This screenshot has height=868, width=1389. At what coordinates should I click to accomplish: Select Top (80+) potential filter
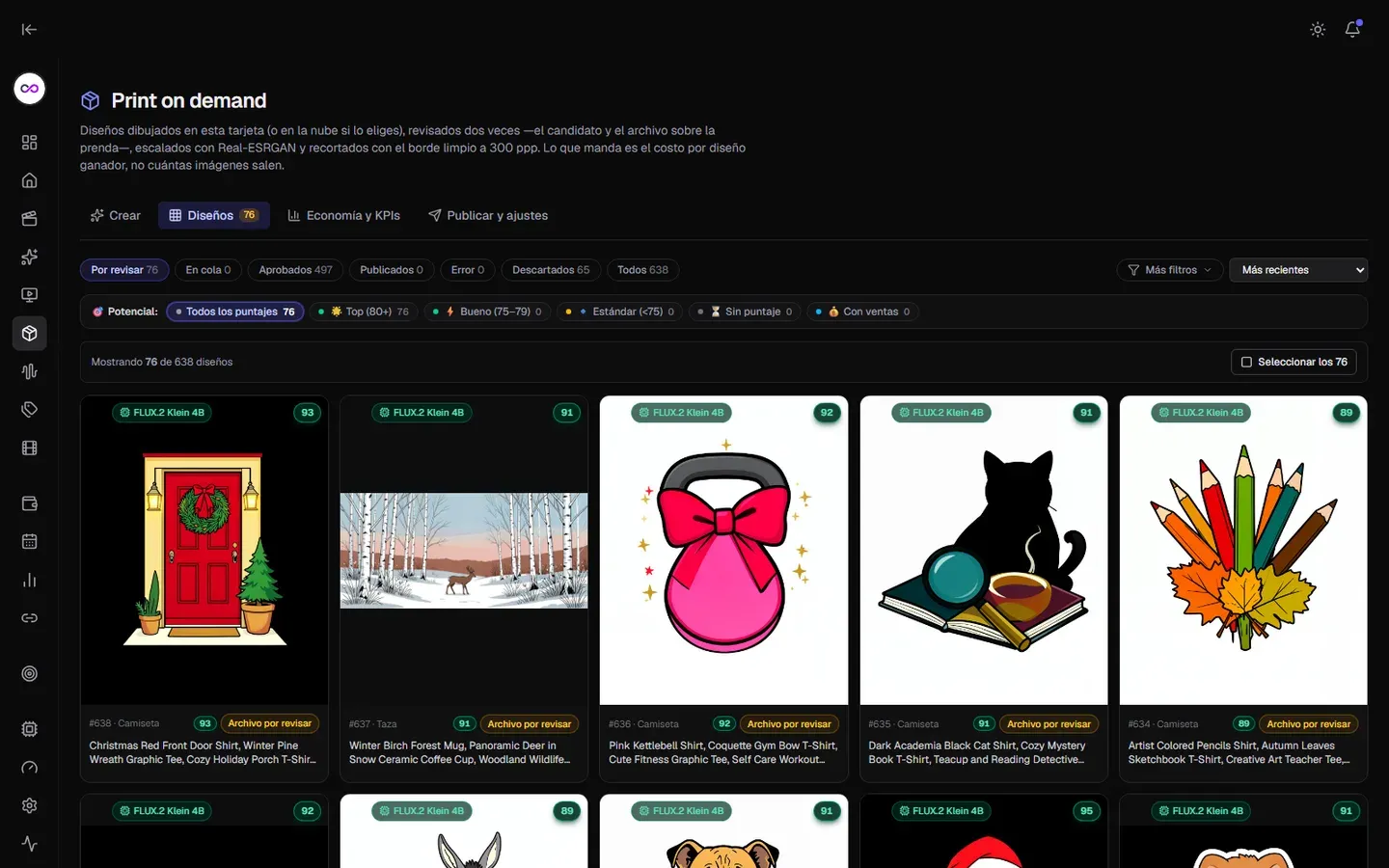click(364, 312)
